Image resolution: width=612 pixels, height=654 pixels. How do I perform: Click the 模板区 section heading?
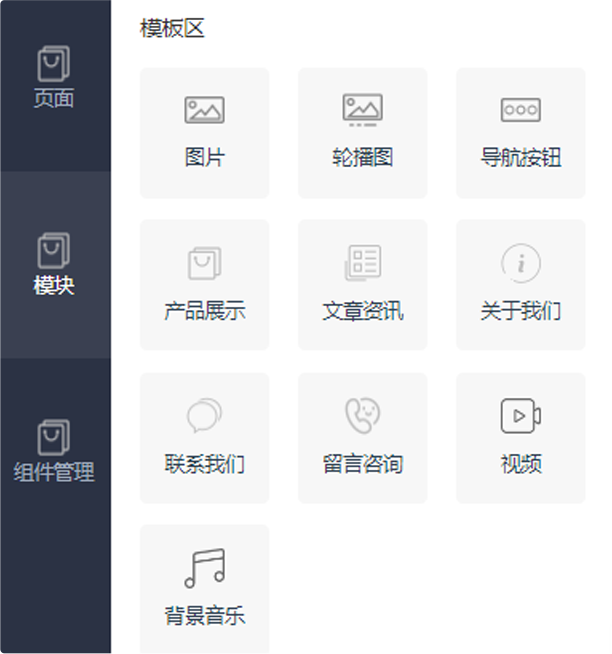(172, 28)
